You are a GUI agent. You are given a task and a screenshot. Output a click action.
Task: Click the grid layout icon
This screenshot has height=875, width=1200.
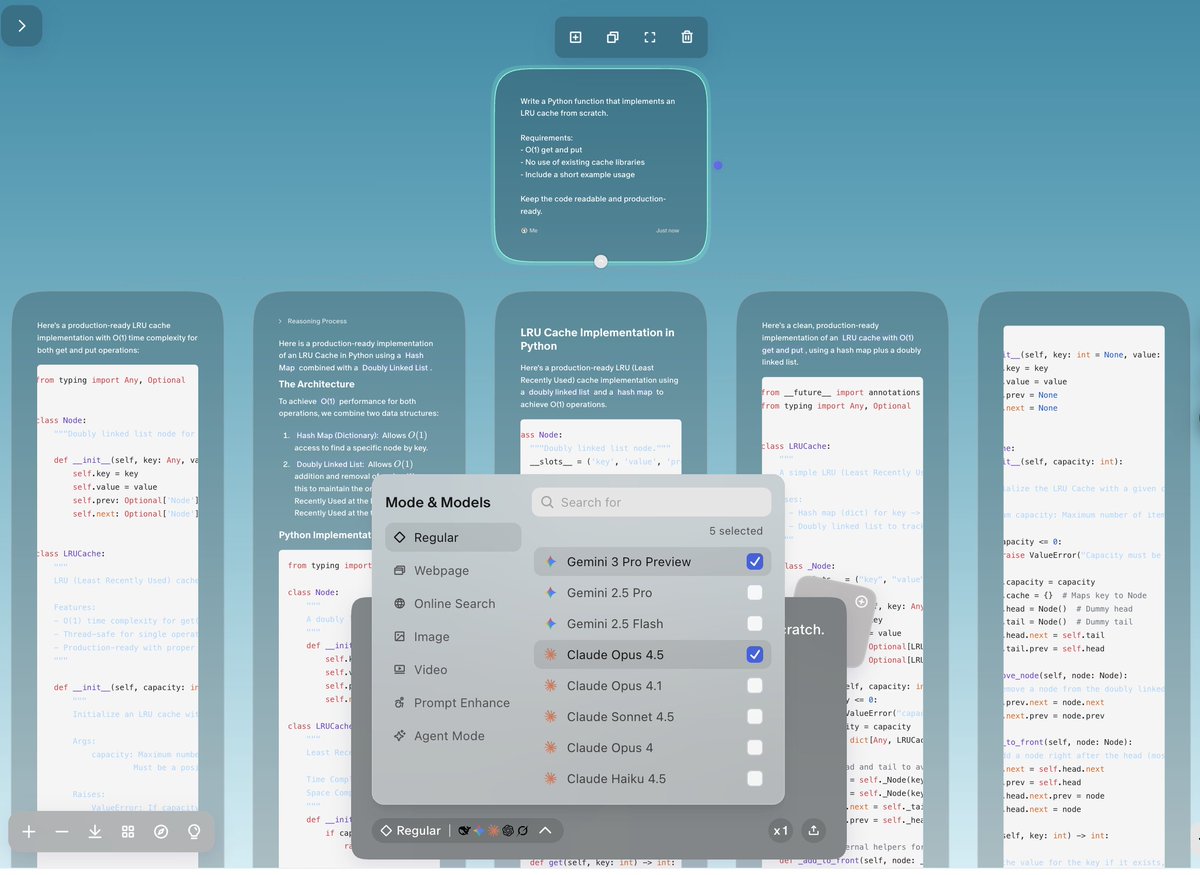point(128,831)
